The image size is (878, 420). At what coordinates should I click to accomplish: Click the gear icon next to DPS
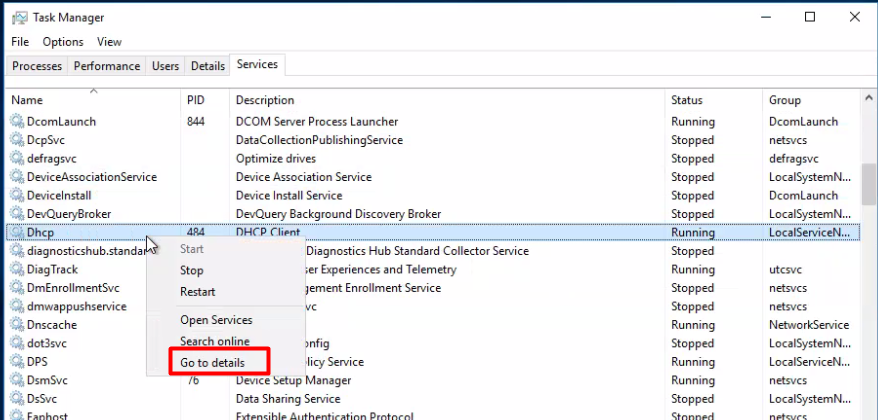18,362
